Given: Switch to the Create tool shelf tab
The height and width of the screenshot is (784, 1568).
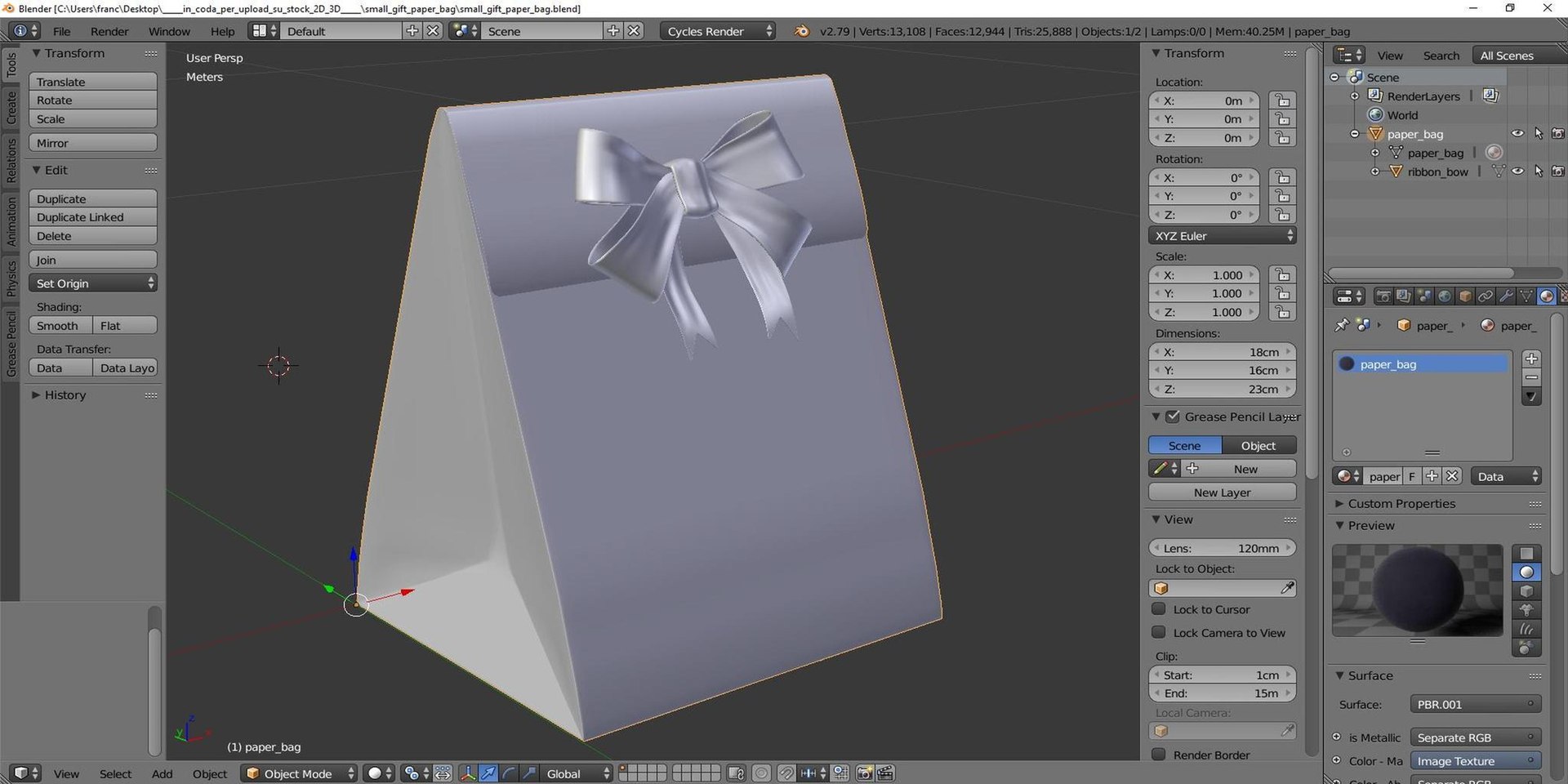Looking at the screenshot, I should (11, 107).
